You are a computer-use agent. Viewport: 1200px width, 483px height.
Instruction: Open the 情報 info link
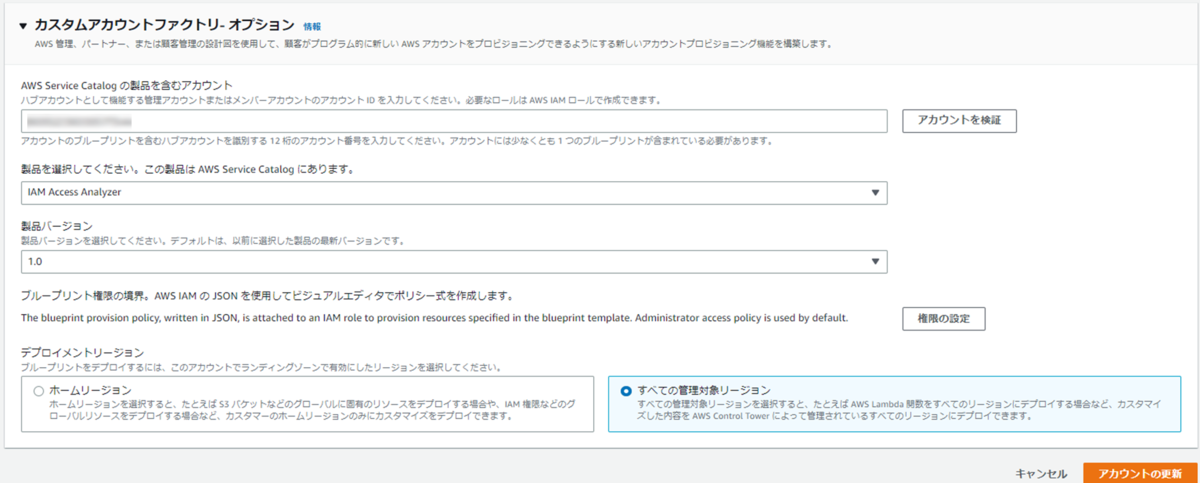point(312,26)
